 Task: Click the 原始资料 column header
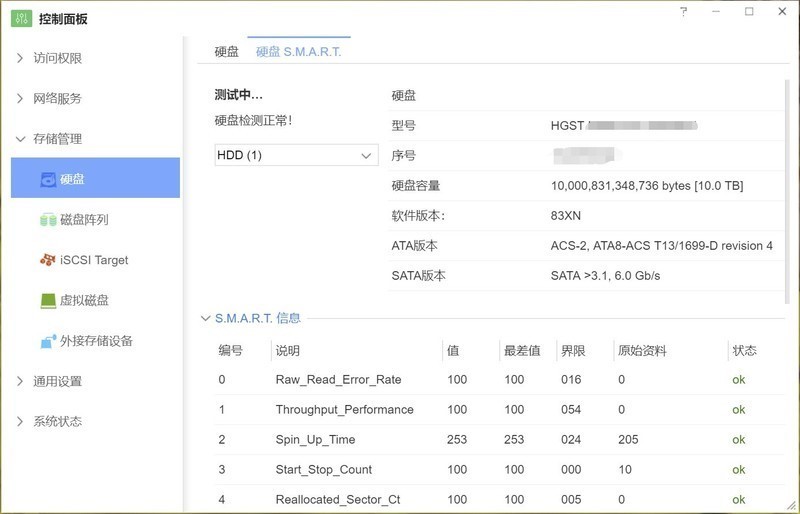642,351
